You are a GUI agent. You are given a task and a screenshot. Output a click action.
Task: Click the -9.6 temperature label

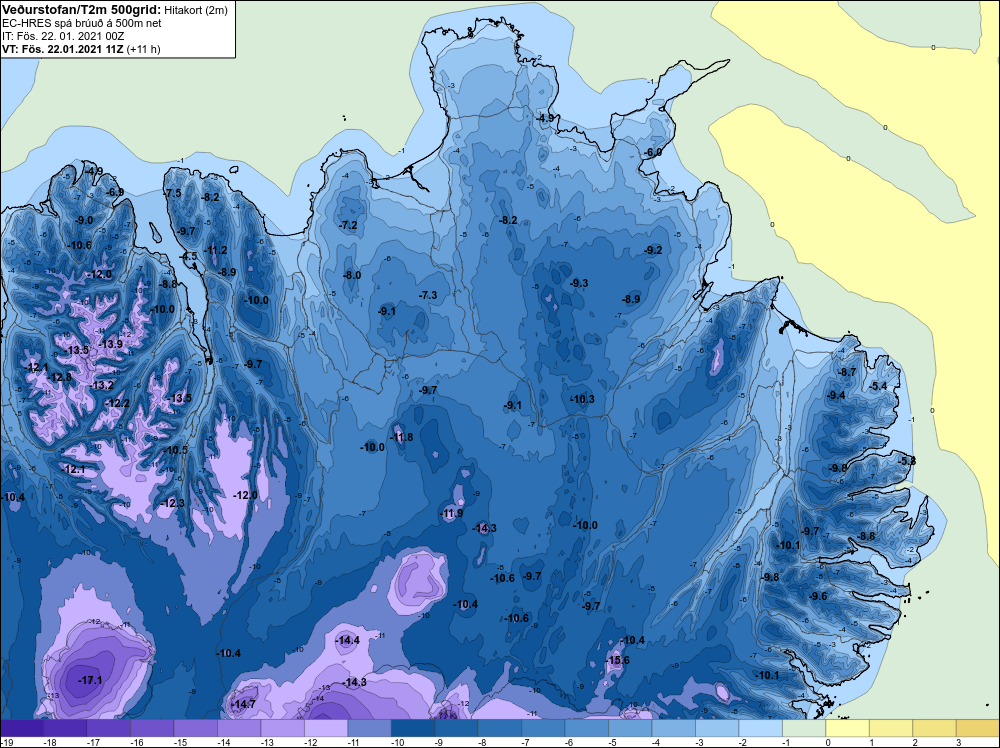pos(818,596)
